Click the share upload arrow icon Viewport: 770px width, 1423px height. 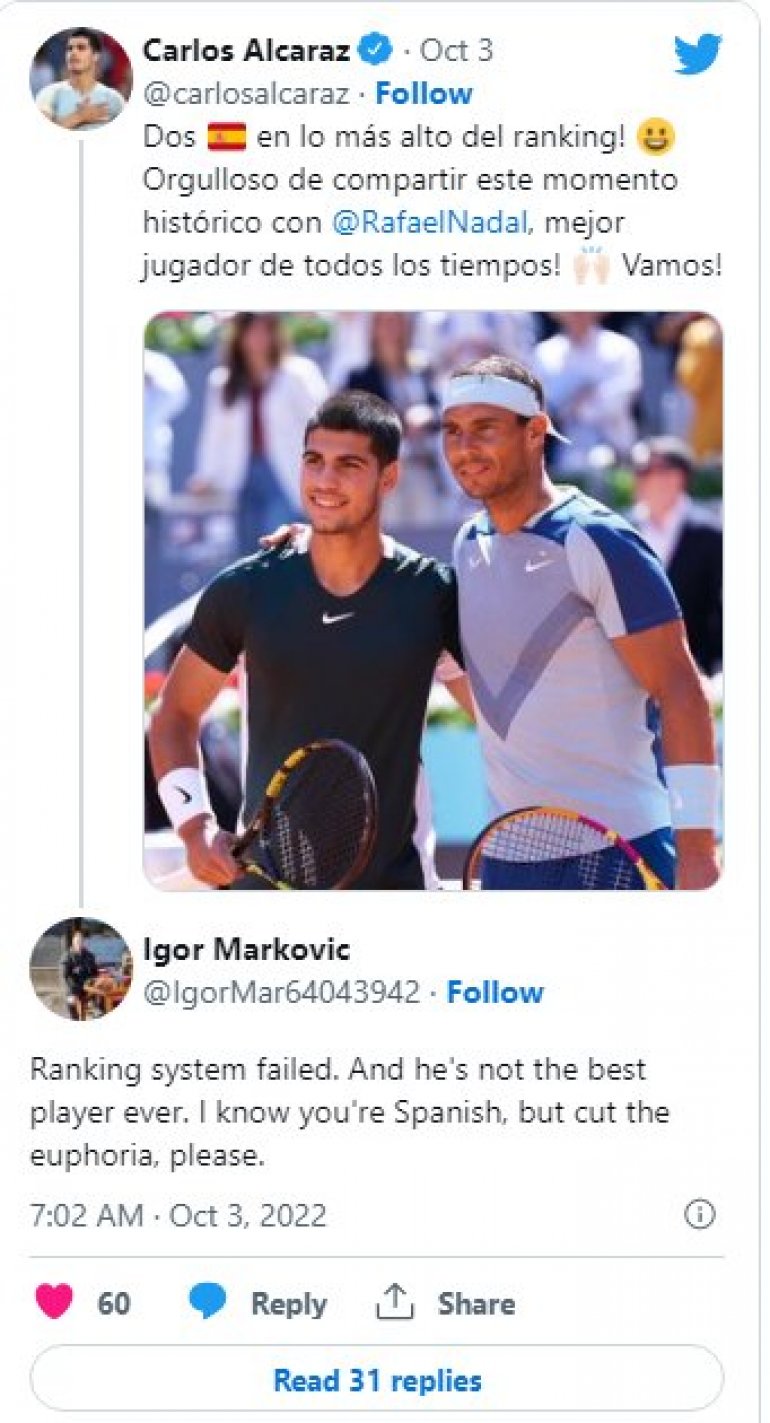394,1302
